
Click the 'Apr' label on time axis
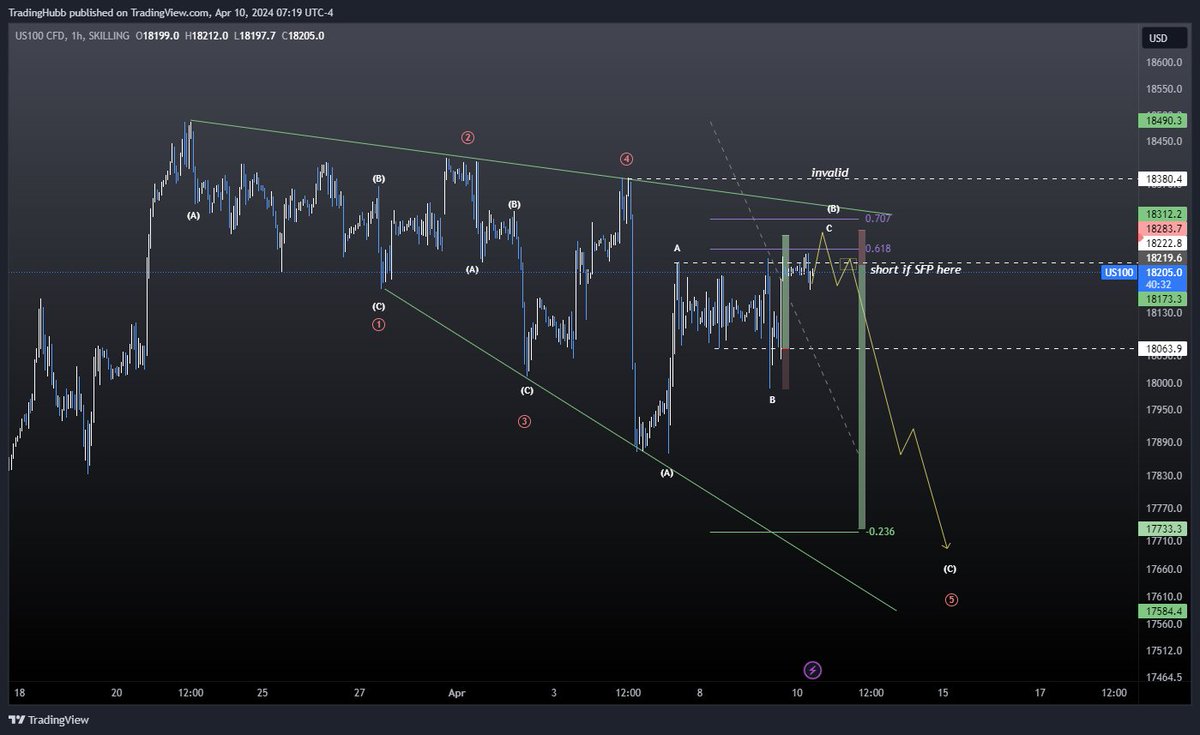tap(457, 692)
